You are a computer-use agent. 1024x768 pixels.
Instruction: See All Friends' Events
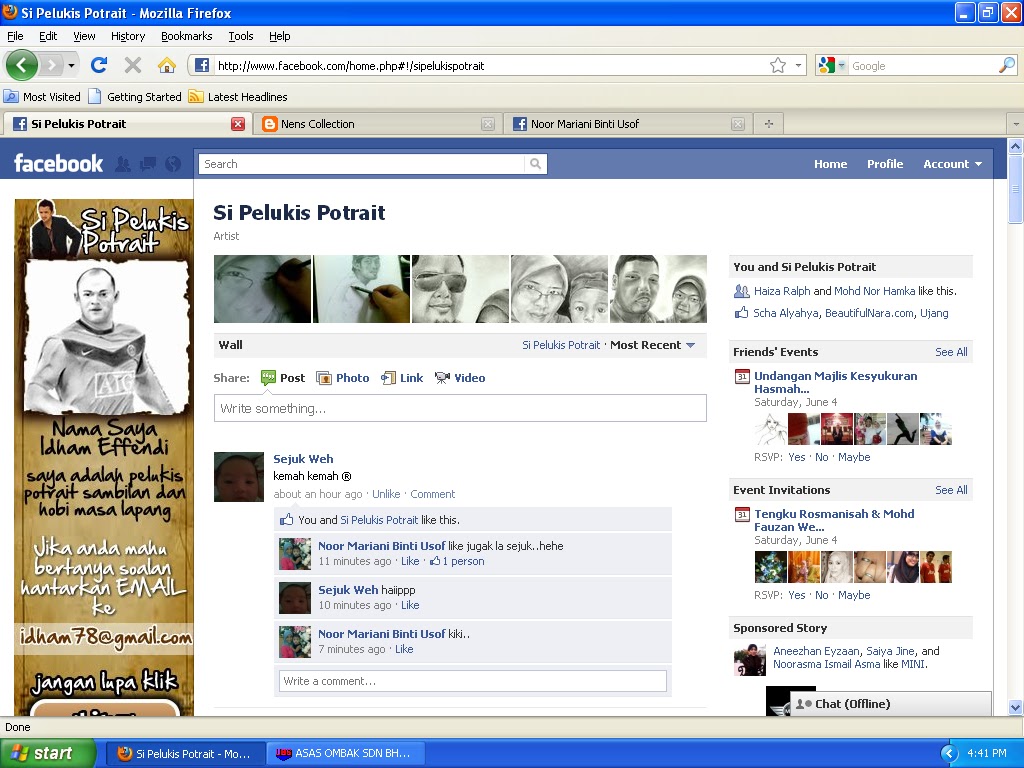[951, 351]
